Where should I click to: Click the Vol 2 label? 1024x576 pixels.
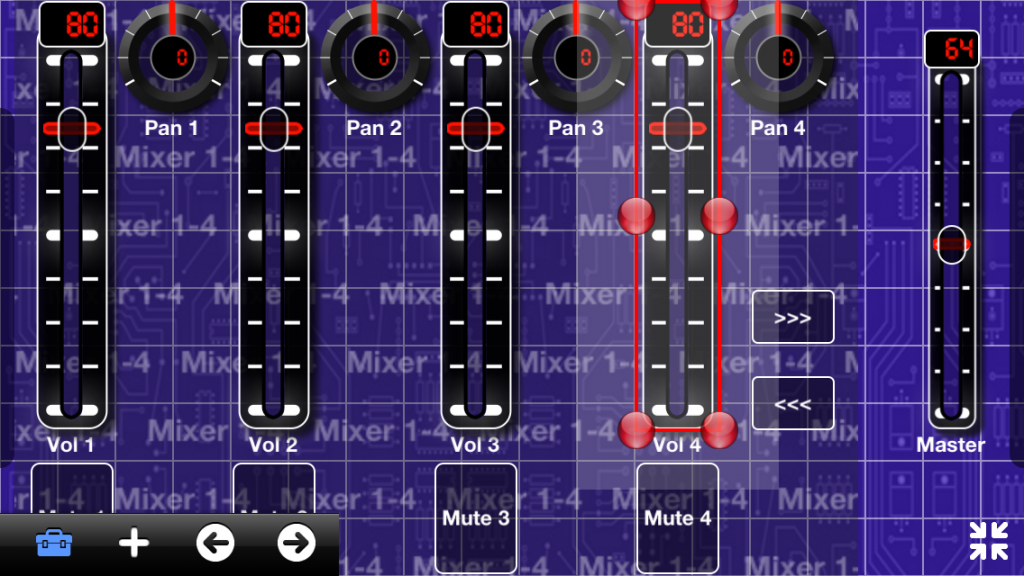click(273, 445)
